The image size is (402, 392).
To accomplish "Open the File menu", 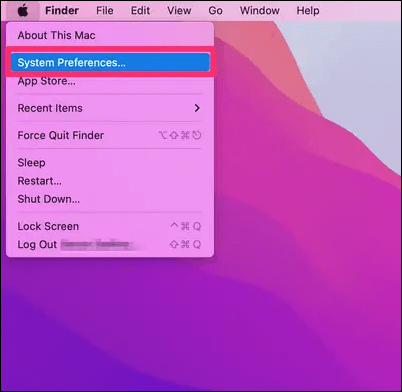I will [x=105, y=11].
